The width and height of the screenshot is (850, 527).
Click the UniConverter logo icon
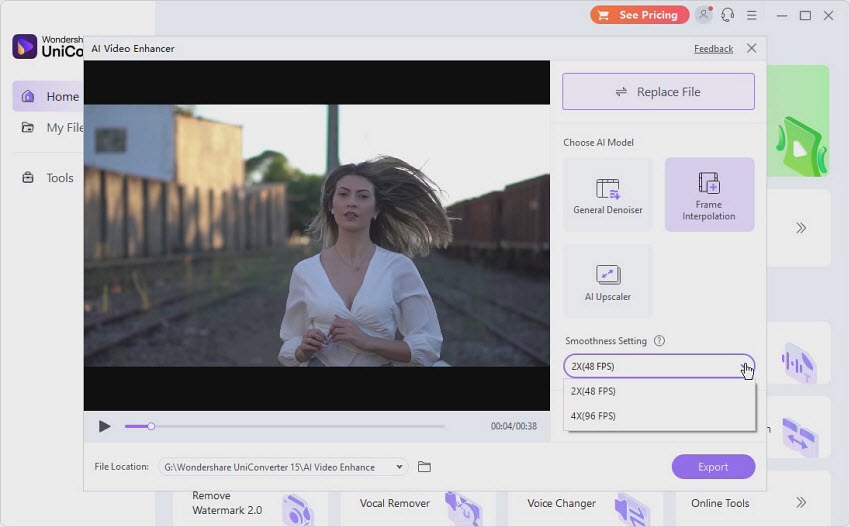click(x=25, y=47)
